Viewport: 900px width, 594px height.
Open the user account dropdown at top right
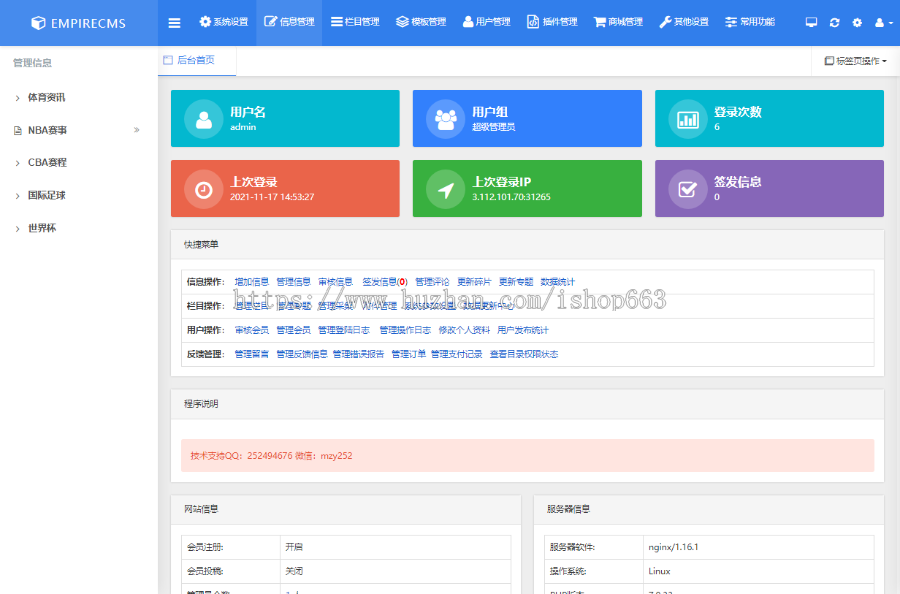tap(882, 22)
